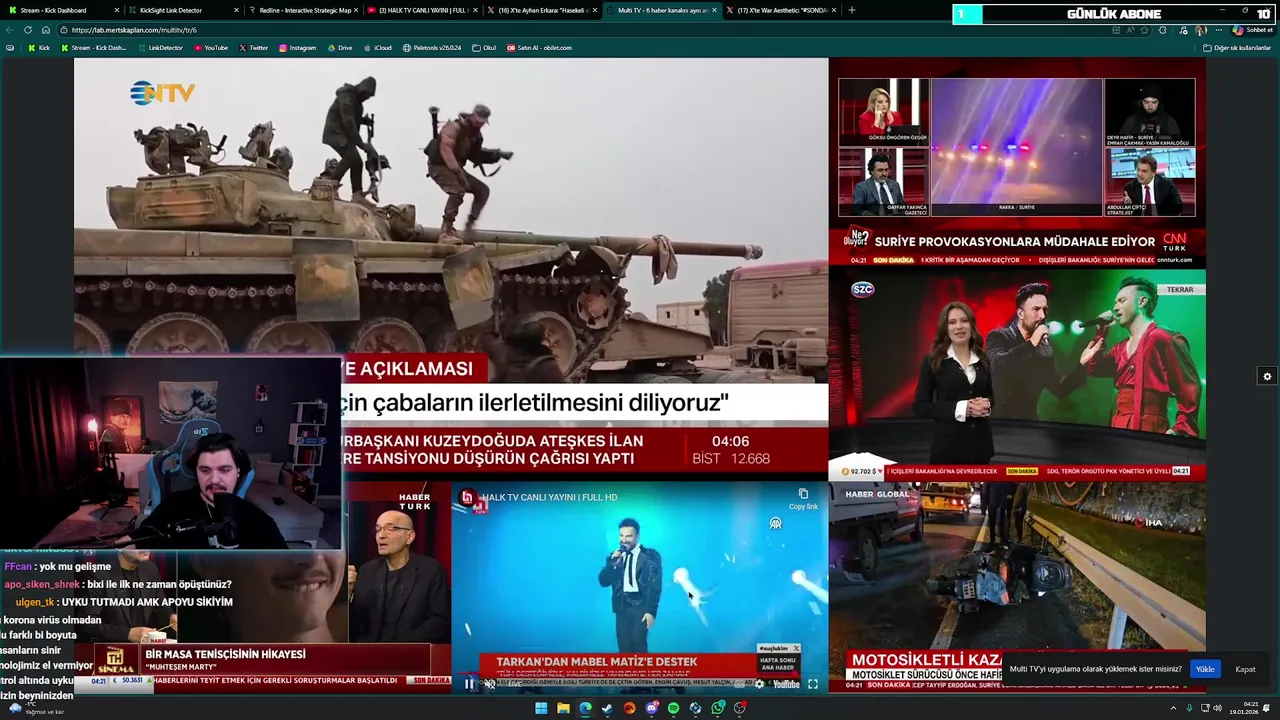Open read aloud icon in address bar
Viewport: 1280px width, 720px height.
coord(1131,30)
